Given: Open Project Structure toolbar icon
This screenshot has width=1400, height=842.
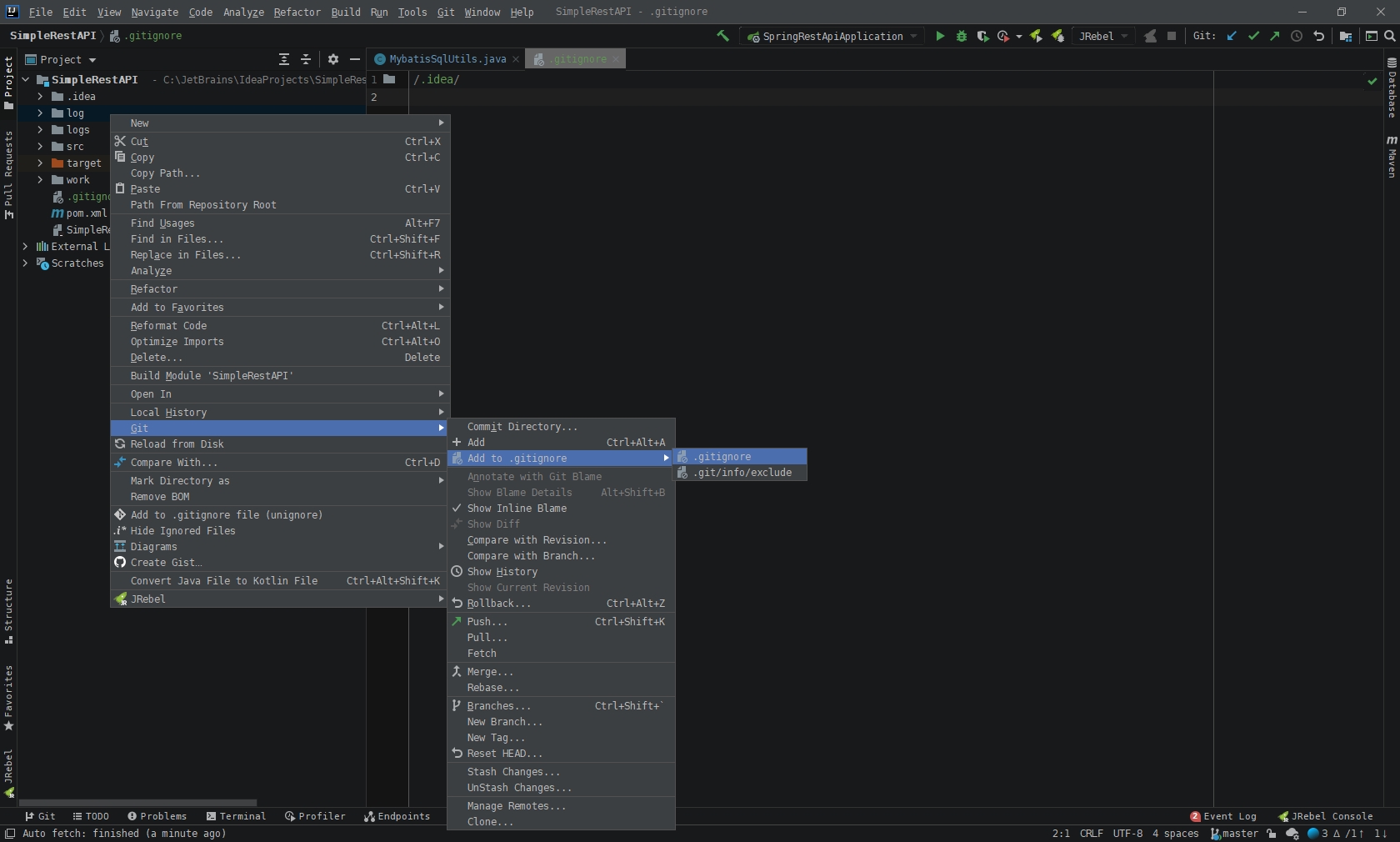Looking at the screenshot, I should click(1345, 36).
